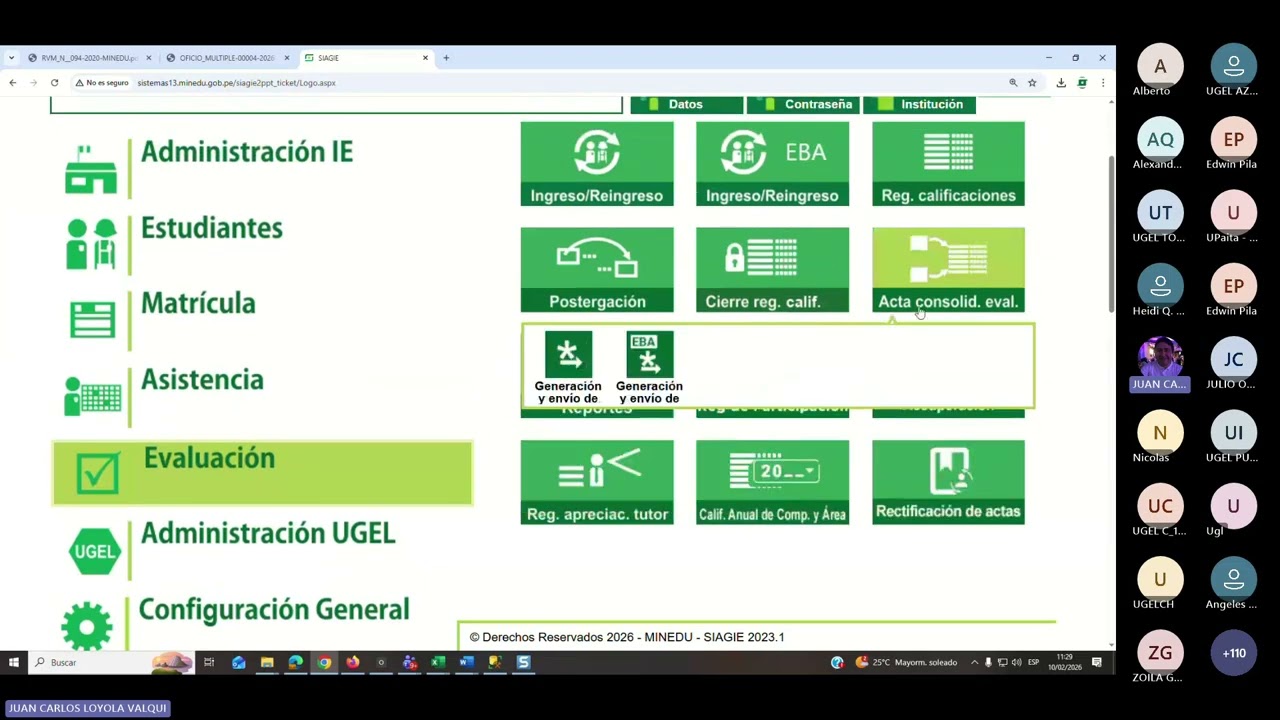The image size is (1280, 720).
Task: Open the Reg. apreciac. tutor tile
Action: click(x=597, y=482)
